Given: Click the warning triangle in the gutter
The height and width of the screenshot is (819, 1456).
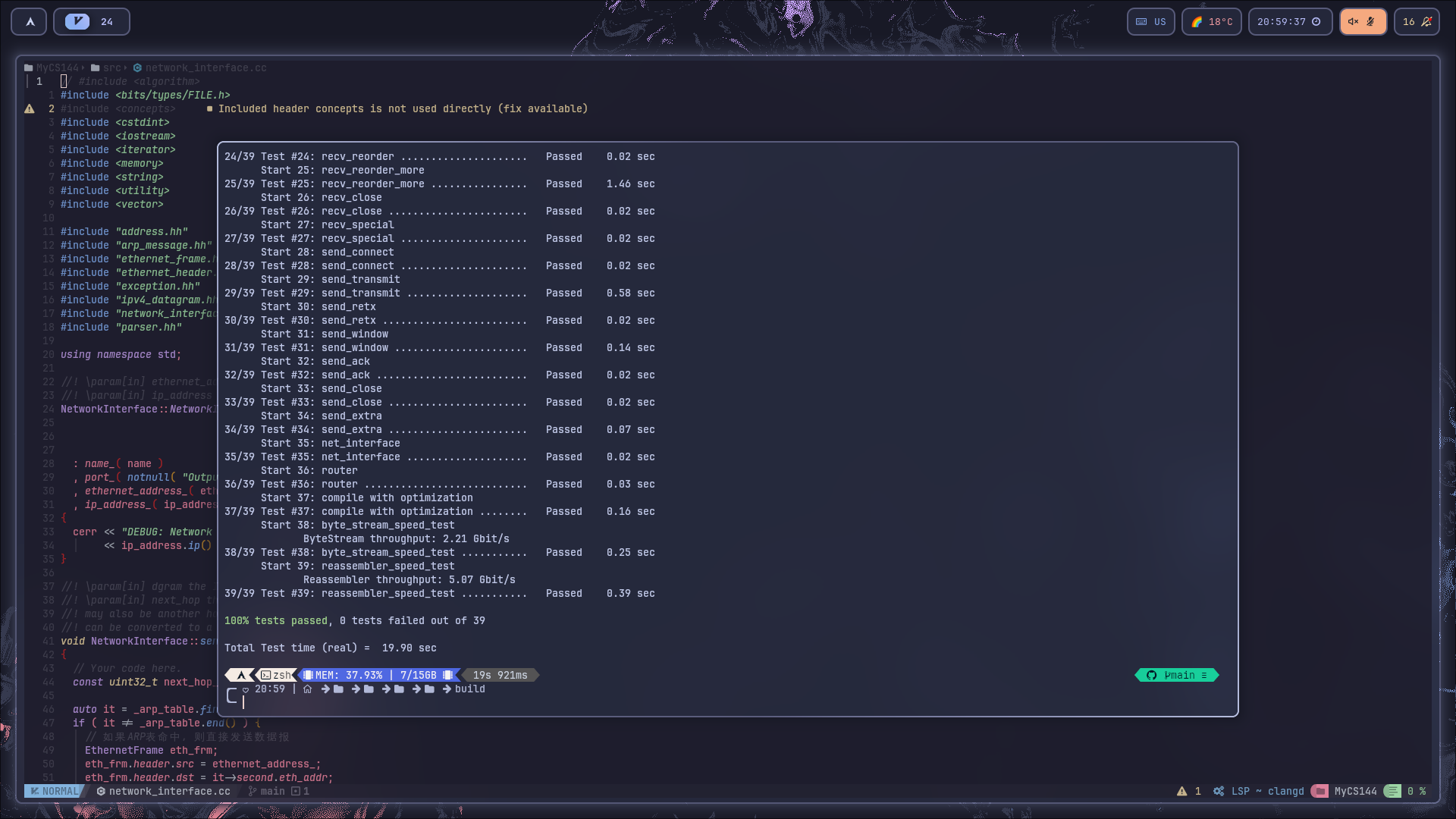Looking at the screenshot, I should click(x=30, y=109).
